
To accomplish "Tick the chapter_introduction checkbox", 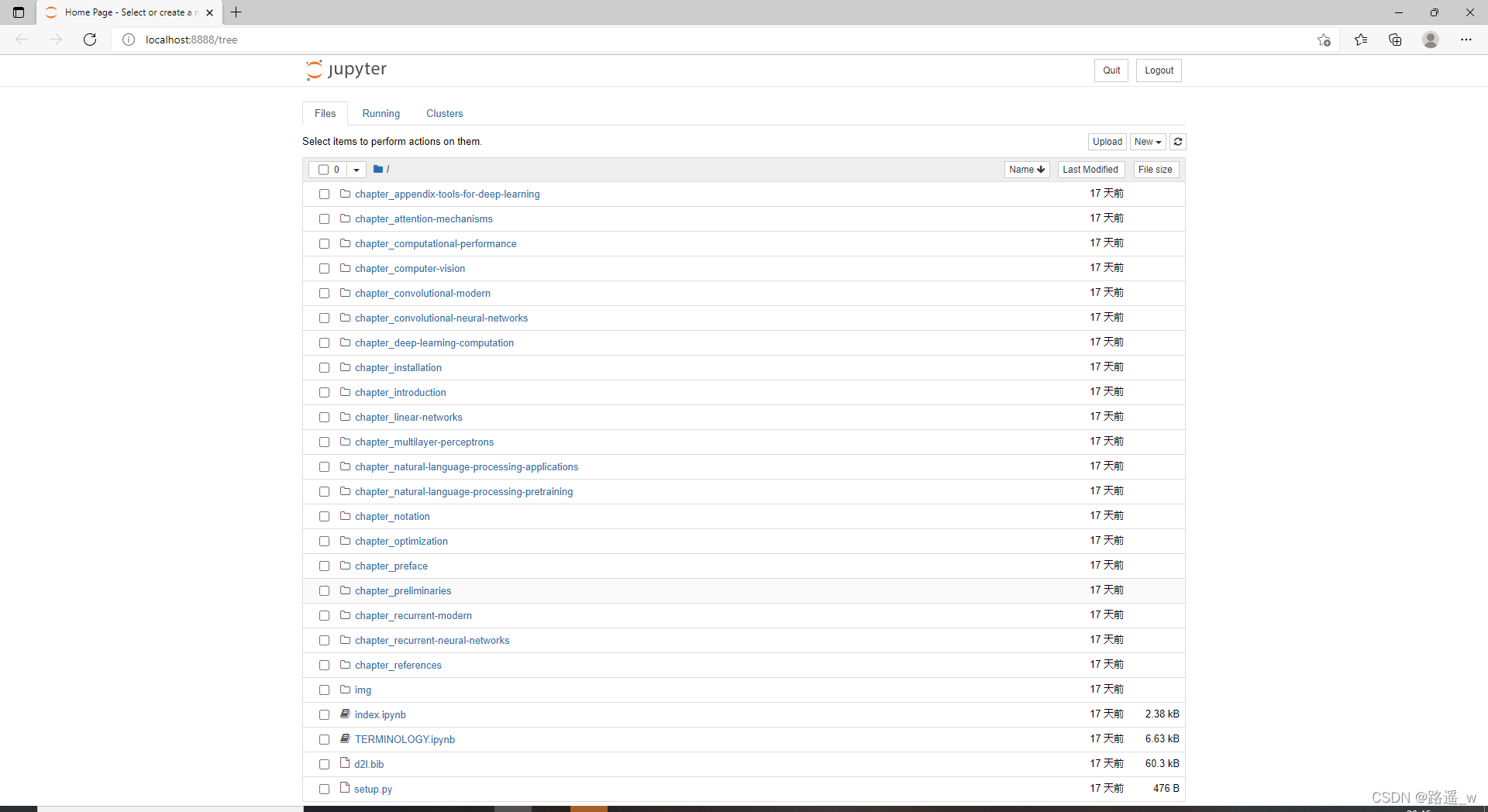I will [x=324, y=393].
